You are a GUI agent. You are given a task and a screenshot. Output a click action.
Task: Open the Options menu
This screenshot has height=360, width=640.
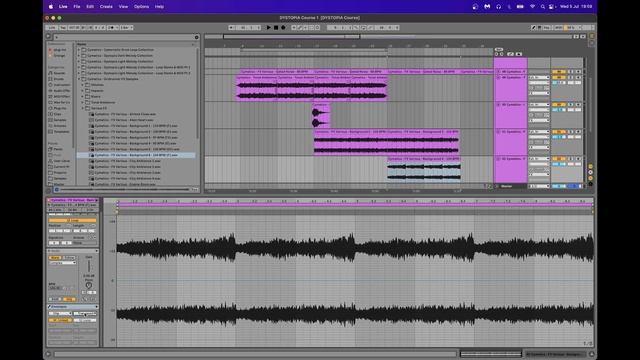[x=141, y=7]
